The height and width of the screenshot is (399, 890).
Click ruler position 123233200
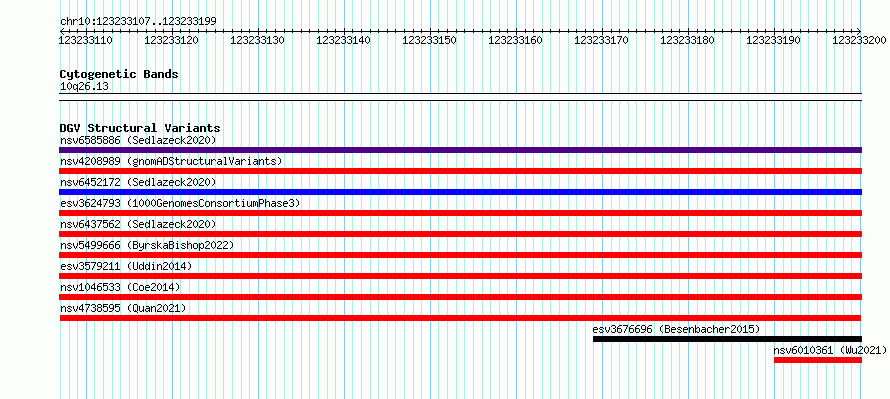(x=859, y=40)
